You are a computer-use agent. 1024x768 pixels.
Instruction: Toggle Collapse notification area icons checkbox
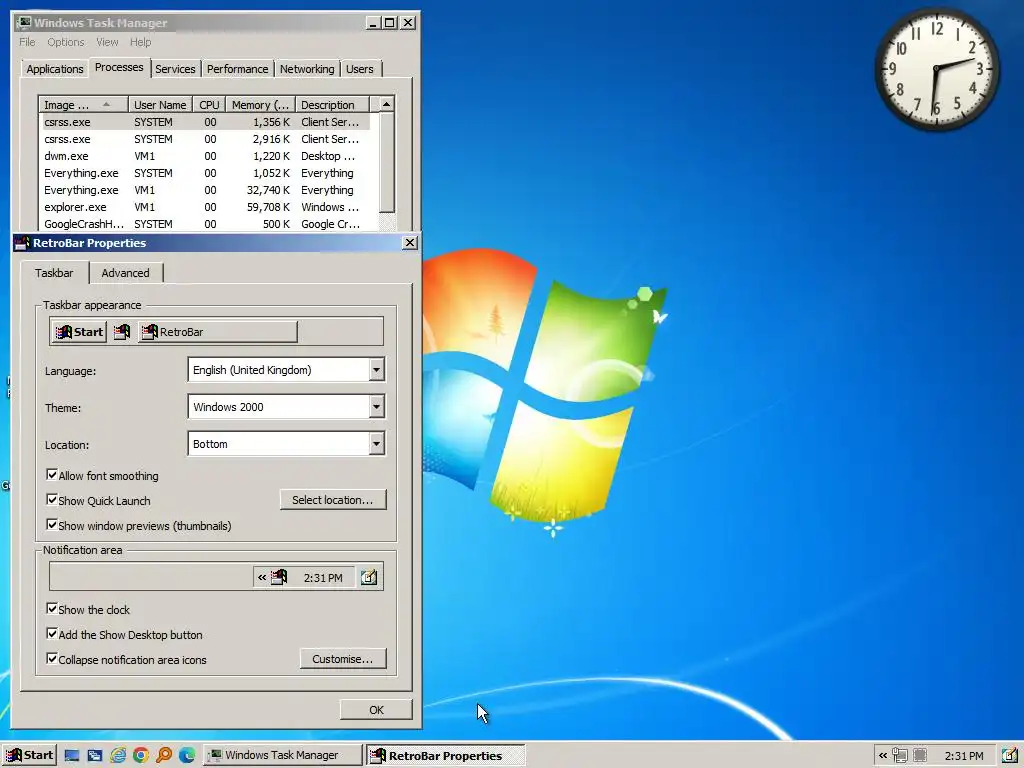[52, 658]
